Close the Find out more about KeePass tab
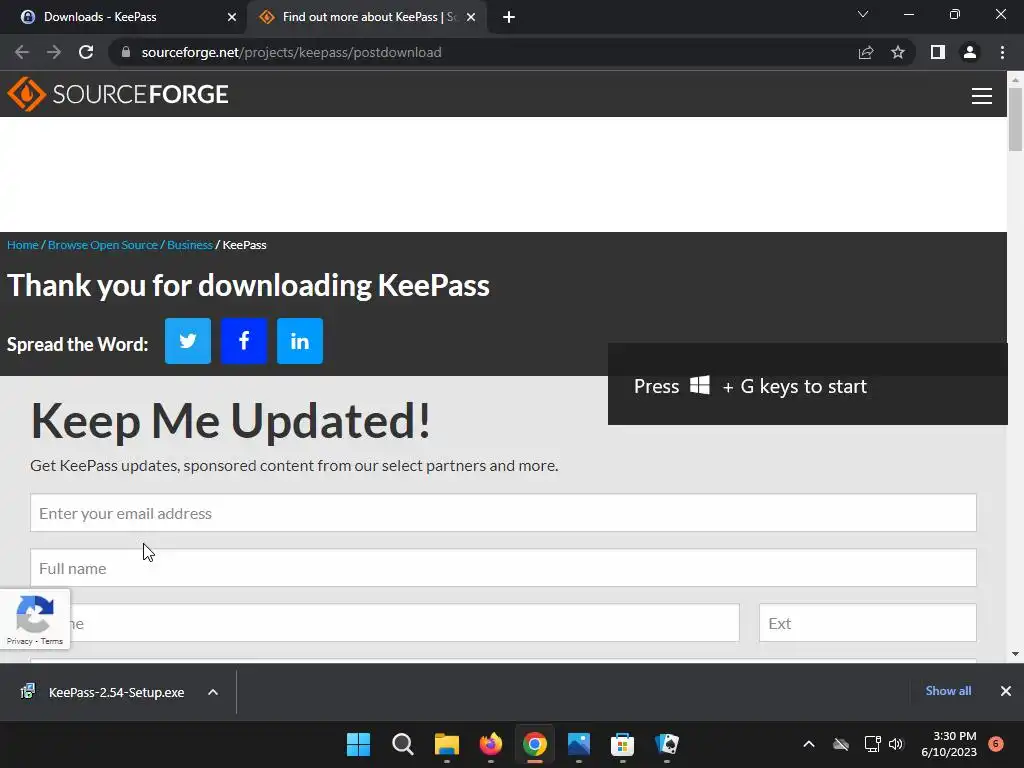The height and width of the screenshot is (768, 1024). 471,17
